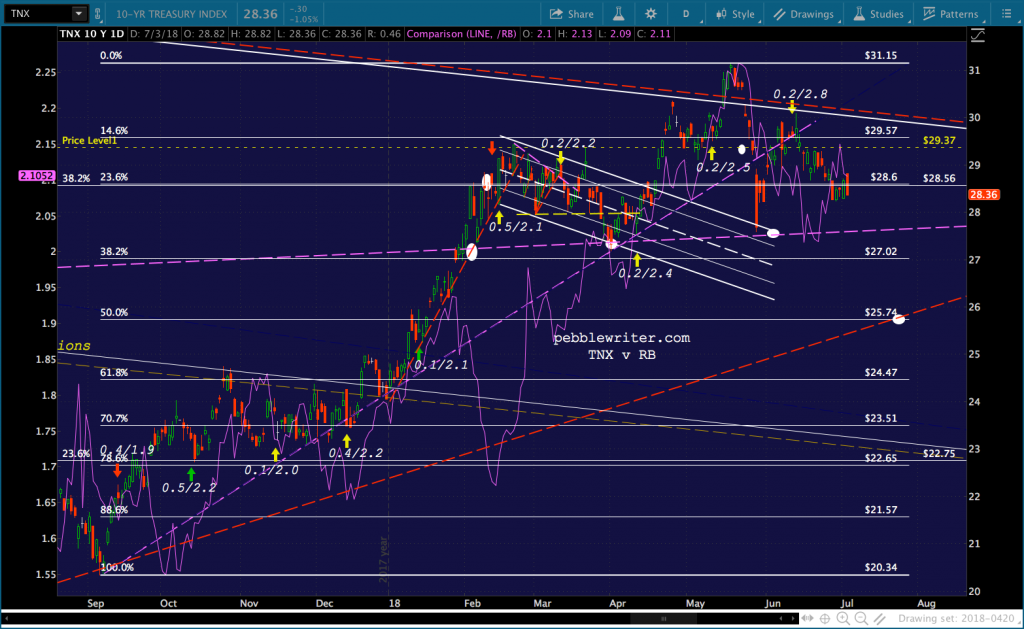
Task: Click the $25.74 Fibonacci 50.0% level label
Action: 880,312
